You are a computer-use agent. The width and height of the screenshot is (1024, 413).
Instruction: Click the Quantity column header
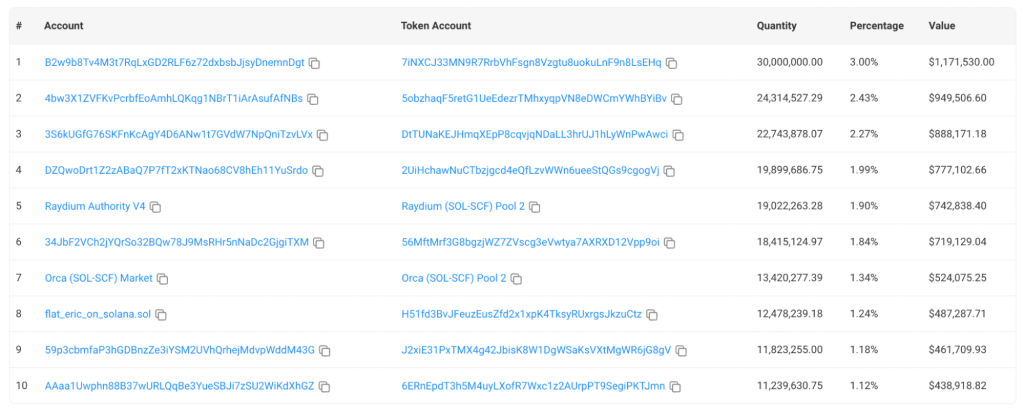pos(776,25)
